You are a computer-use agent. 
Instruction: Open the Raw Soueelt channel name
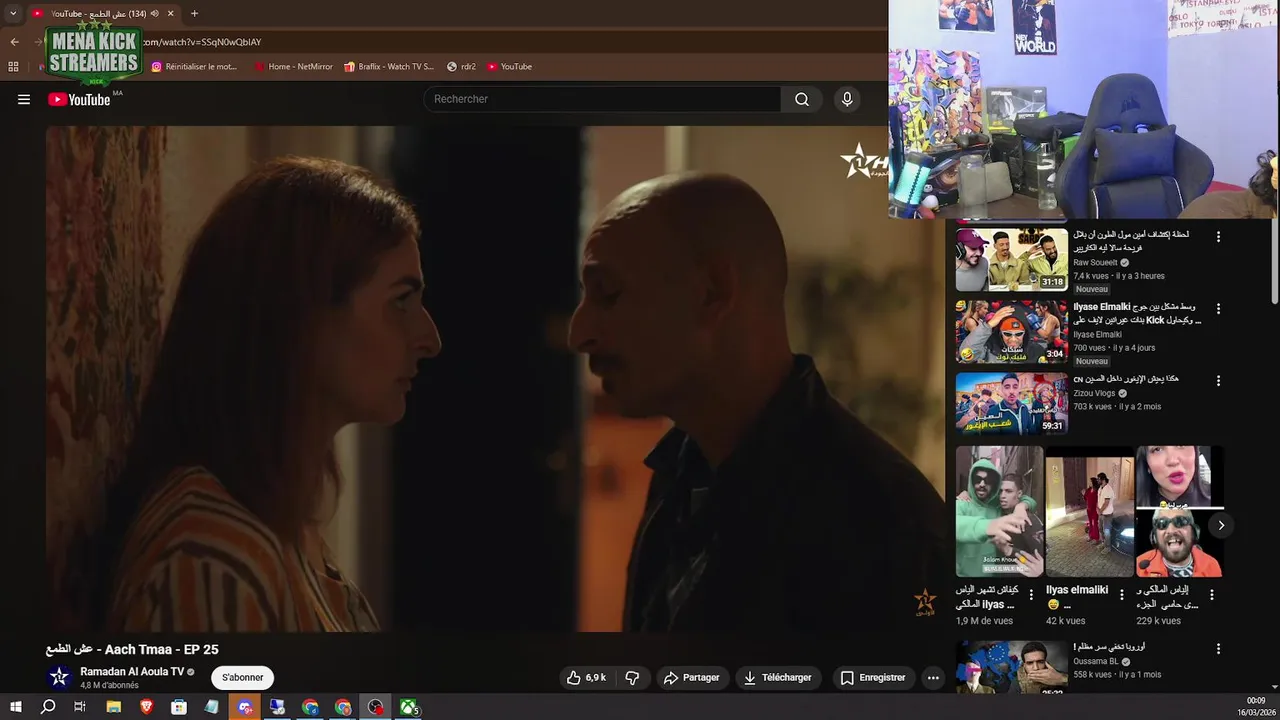click(1095, 263)
